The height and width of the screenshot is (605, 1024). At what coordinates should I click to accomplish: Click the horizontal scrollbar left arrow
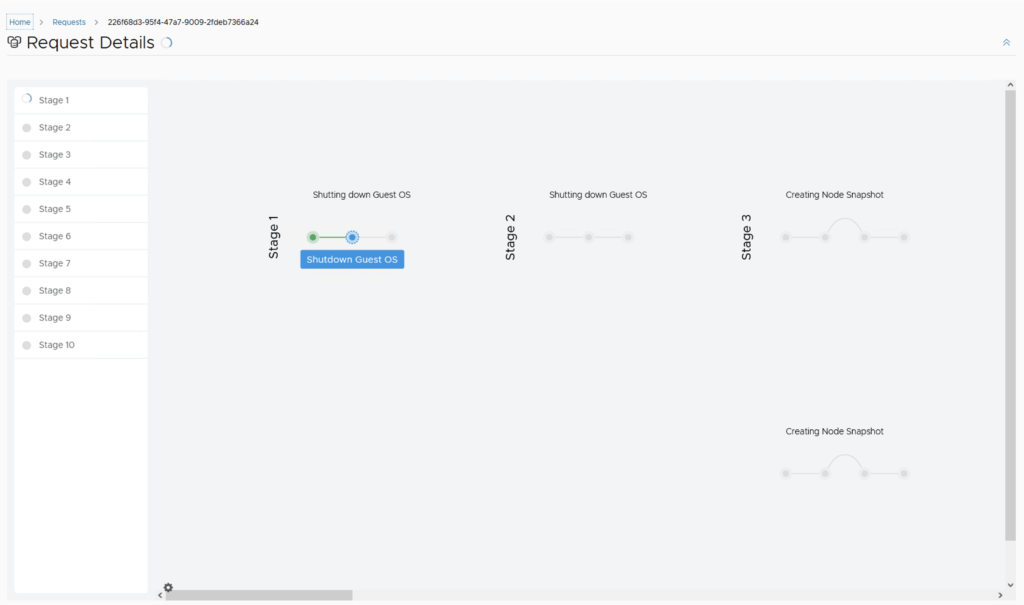(x=160, y=595)
